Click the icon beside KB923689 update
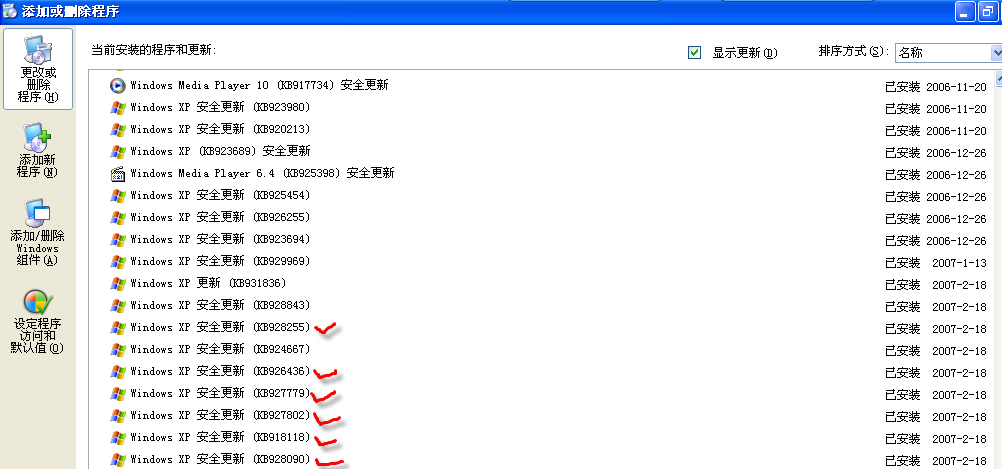The width and height of the screenshot is (1002, 469). [118, 151]
